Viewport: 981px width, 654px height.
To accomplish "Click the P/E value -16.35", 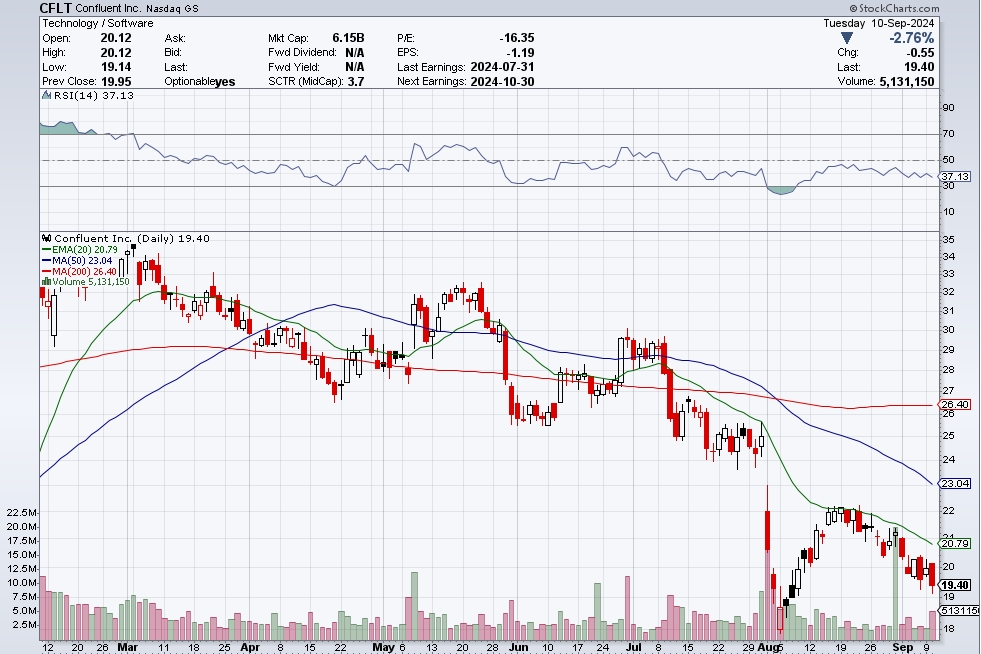I will tap(517, 38).
